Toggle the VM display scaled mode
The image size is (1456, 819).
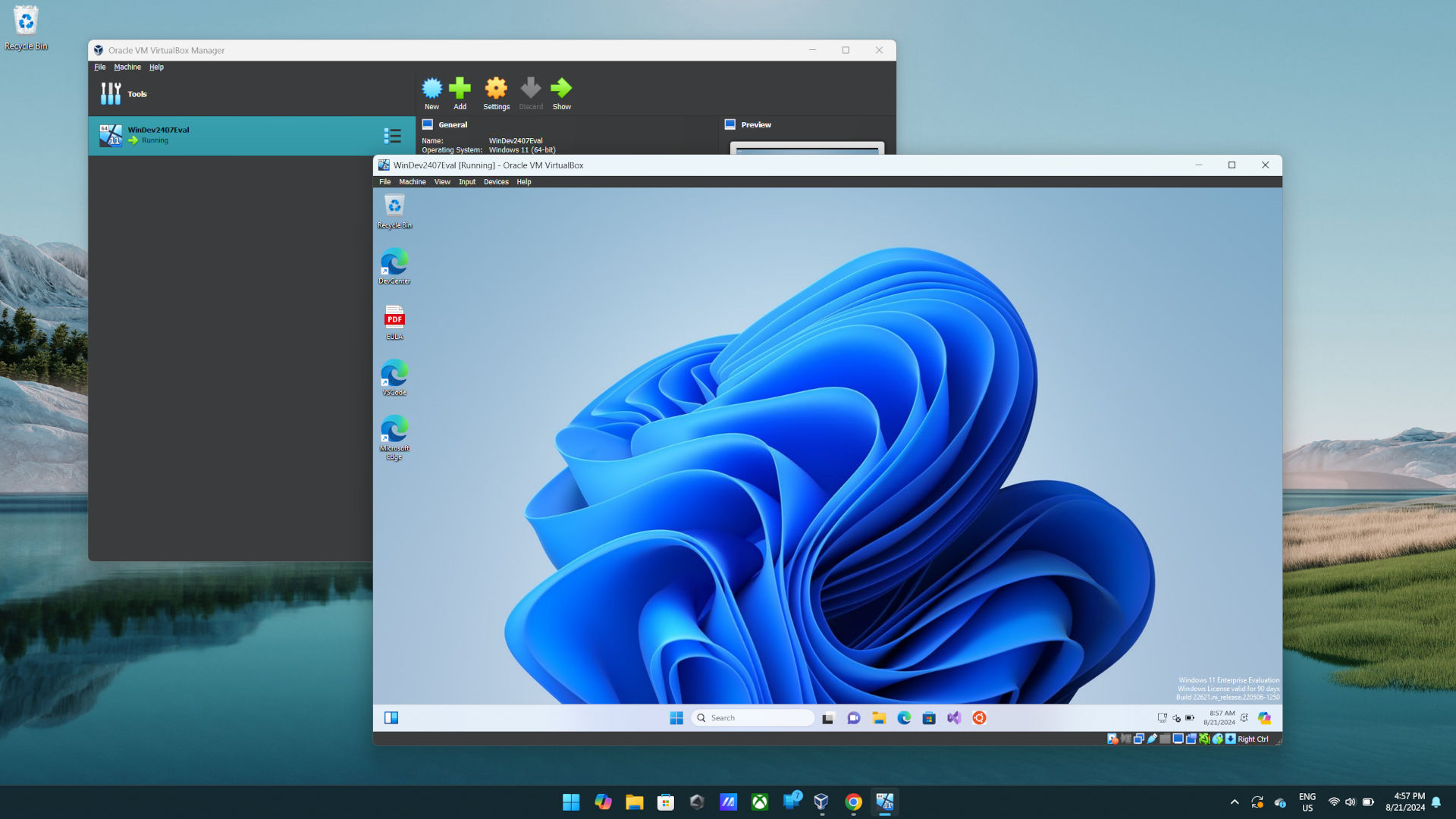pos(441,181)
